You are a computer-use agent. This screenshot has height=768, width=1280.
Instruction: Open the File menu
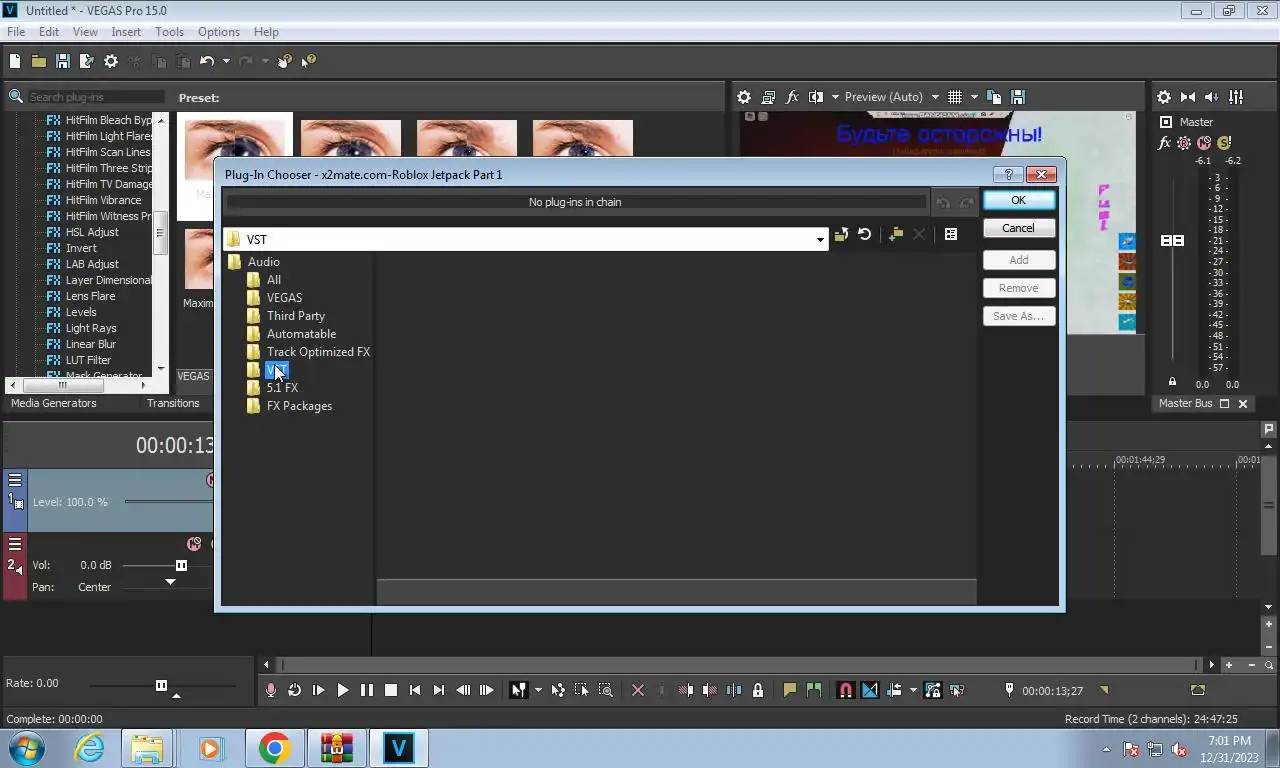click(16, 32)
